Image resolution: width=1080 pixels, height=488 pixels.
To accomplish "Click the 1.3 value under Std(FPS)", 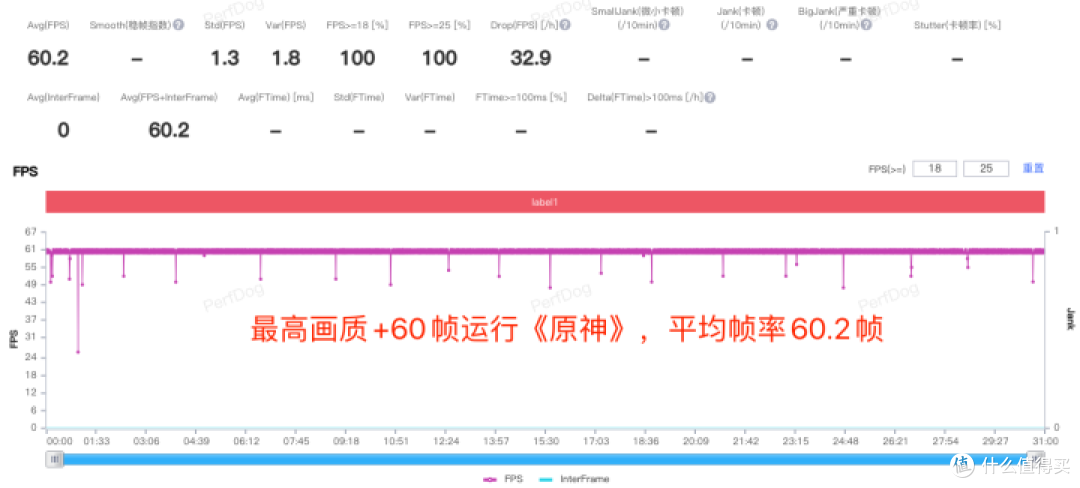I will 225,59.
